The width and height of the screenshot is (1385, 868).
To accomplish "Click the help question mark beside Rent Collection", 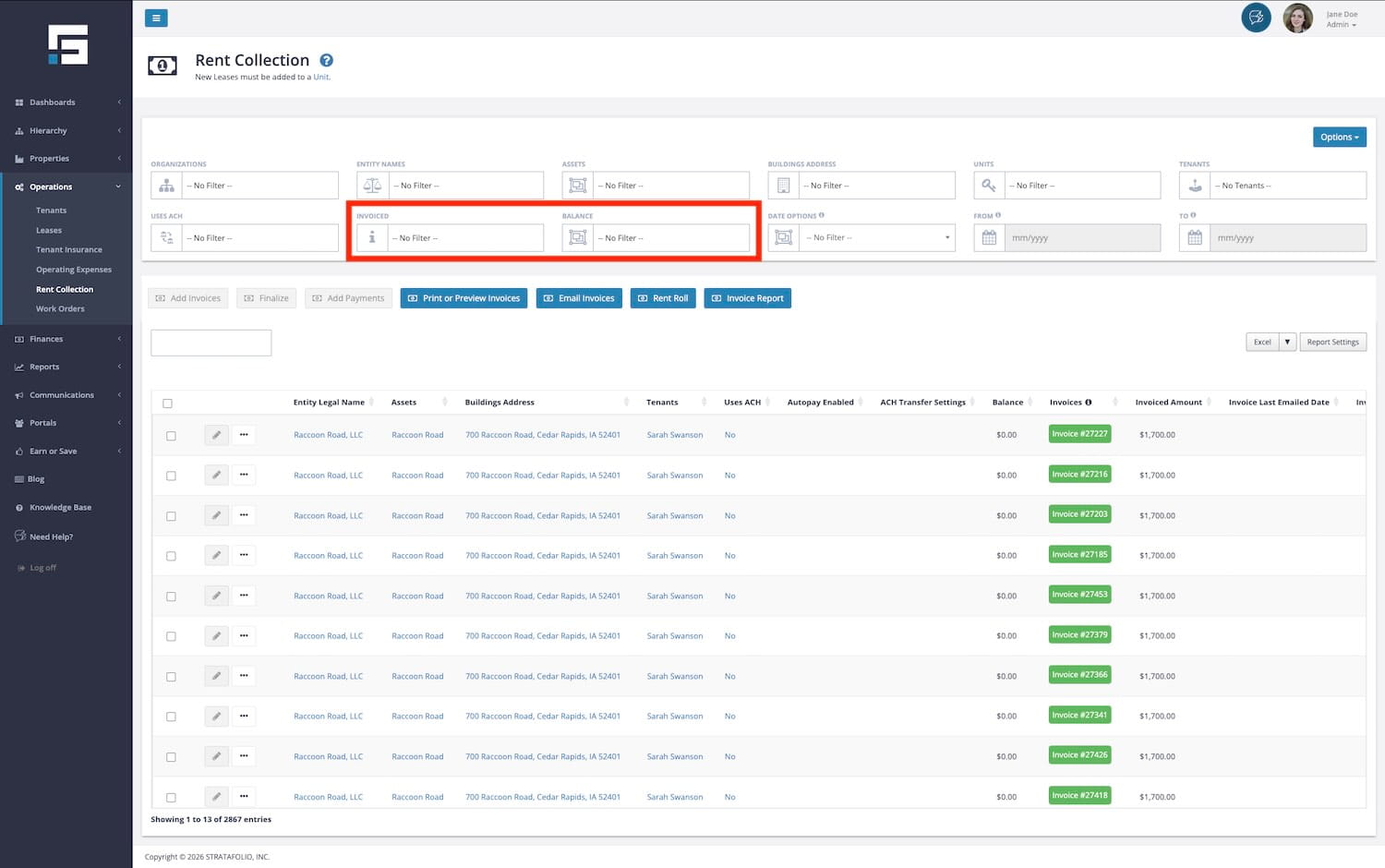I will 326,61.
